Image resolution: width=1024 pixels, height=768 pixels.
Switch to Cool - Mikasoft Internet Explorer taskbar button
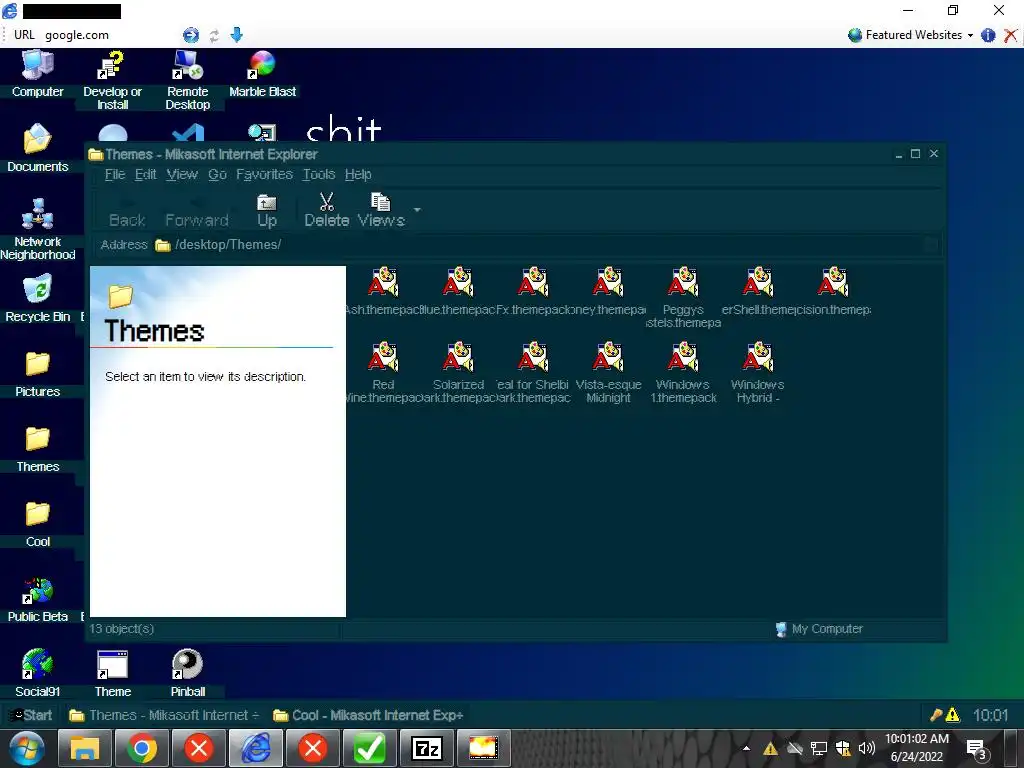point(368,715)
